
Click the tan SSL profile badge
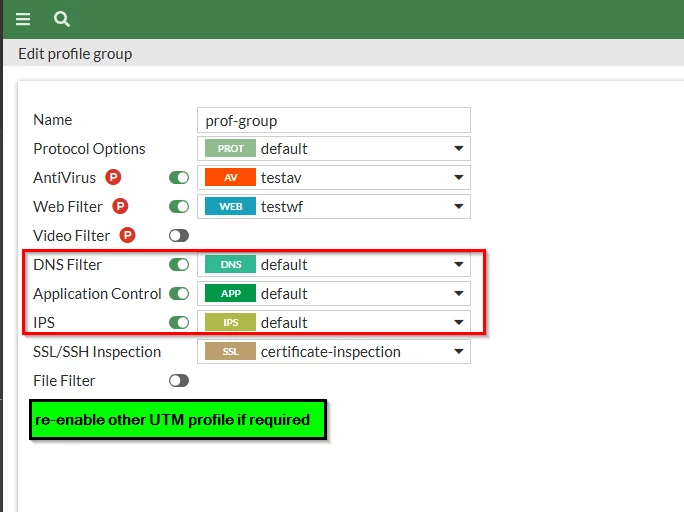(x=230, y=352)
